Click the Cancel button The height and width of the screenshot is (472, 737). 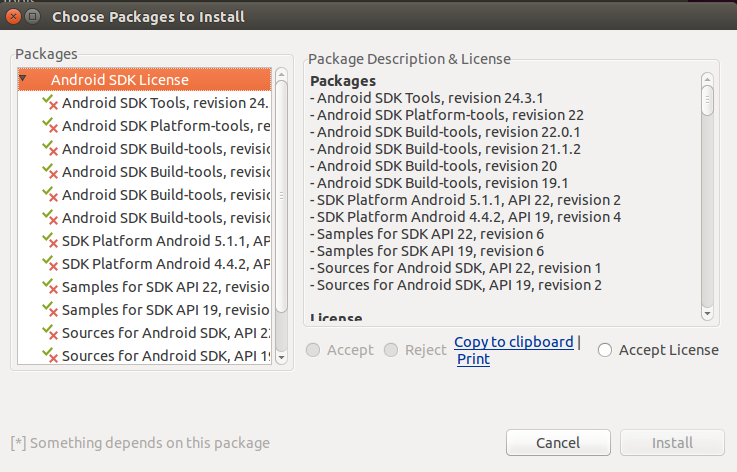pyautogui.click(x=558, y=442)
